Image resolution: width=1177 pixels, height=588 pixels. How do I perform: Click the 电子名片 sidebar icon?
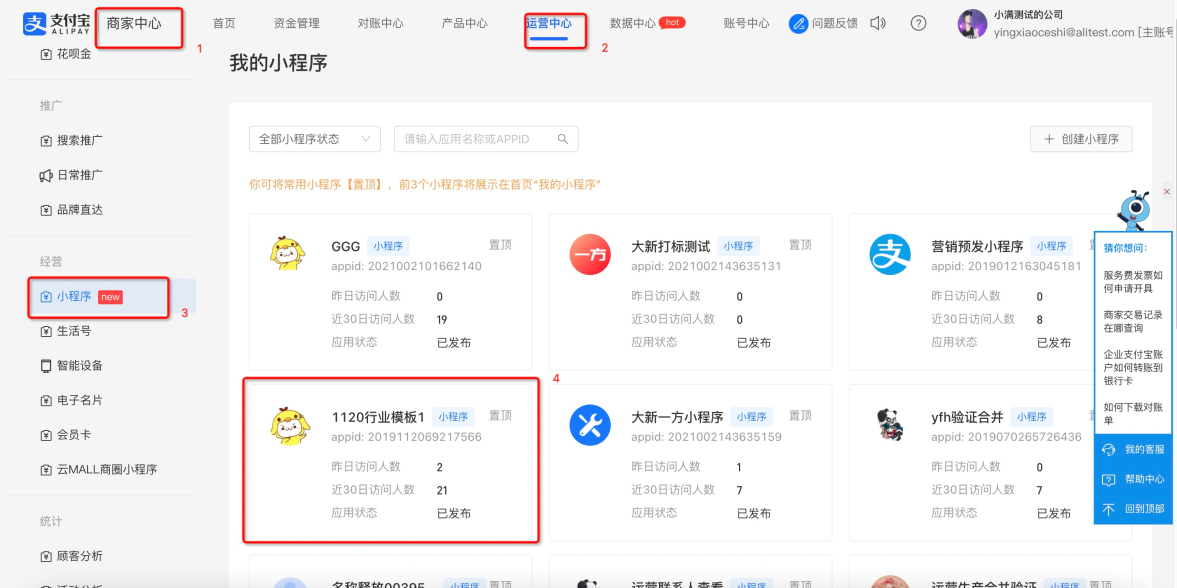pos(46,400)
